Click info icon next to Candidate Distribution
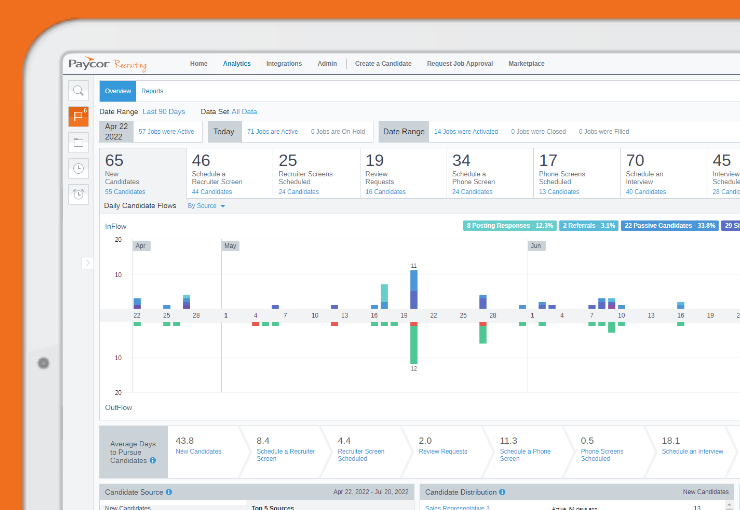 (502, 492)
